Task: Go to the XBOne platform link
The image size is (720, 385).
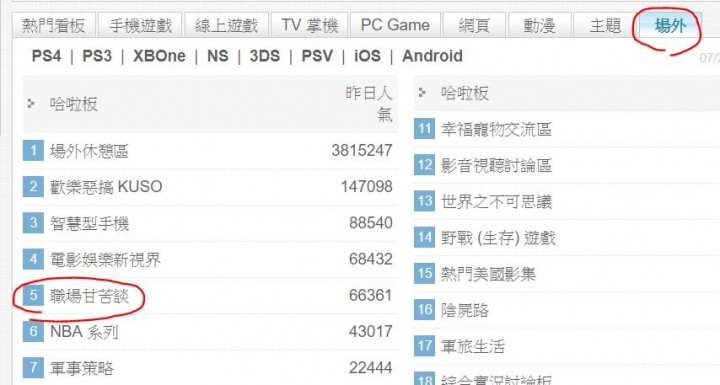Action: (x=159, y=56)
